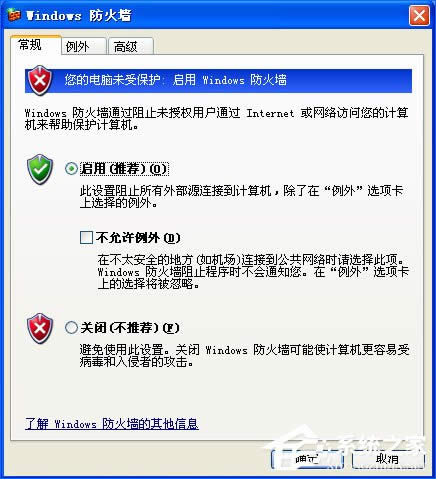Open link 了解 Windows 防火墙的其他信息
Viewport: 436px width, 479px height.
click(x=112, y=424)
